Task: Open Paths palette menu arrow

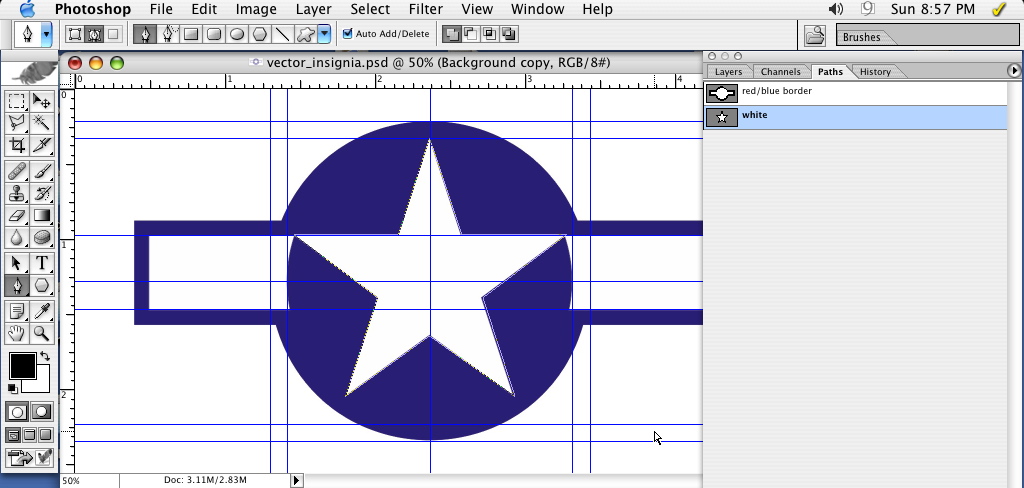Action: [x=1014, y=70]
